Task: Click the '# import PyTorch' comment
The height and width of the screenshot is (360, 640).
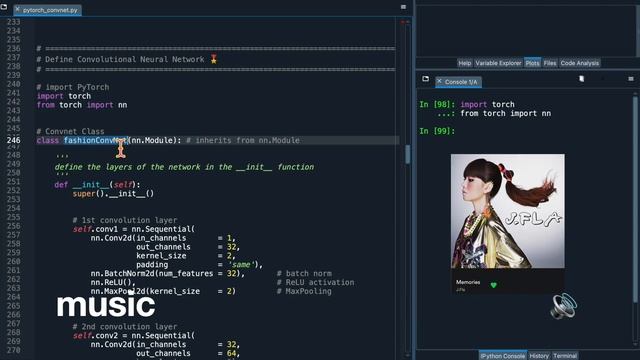Action: click(73, 87)
